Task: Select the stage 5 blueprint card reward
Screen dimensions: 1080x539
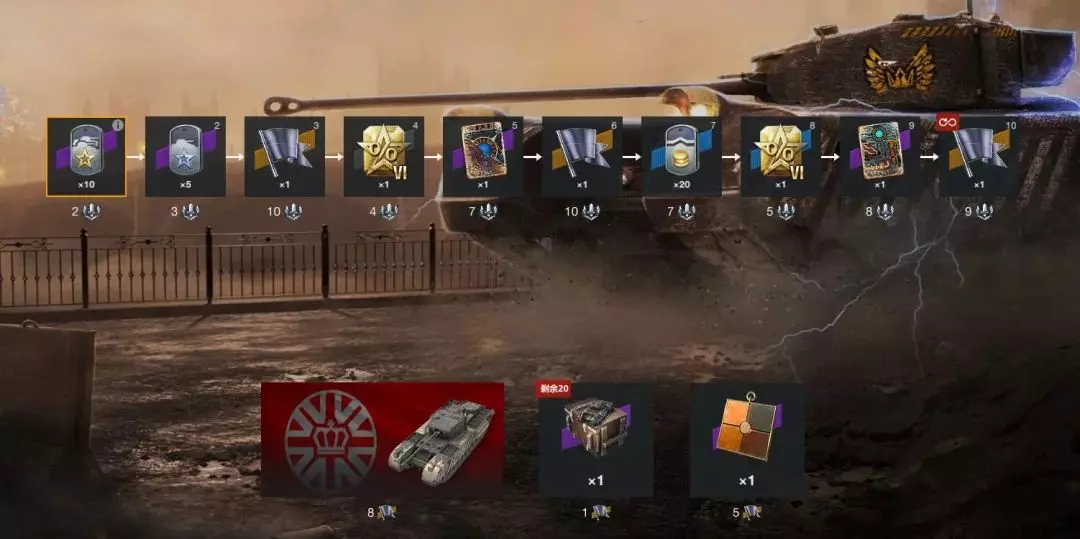Action: tap(483, 157)
